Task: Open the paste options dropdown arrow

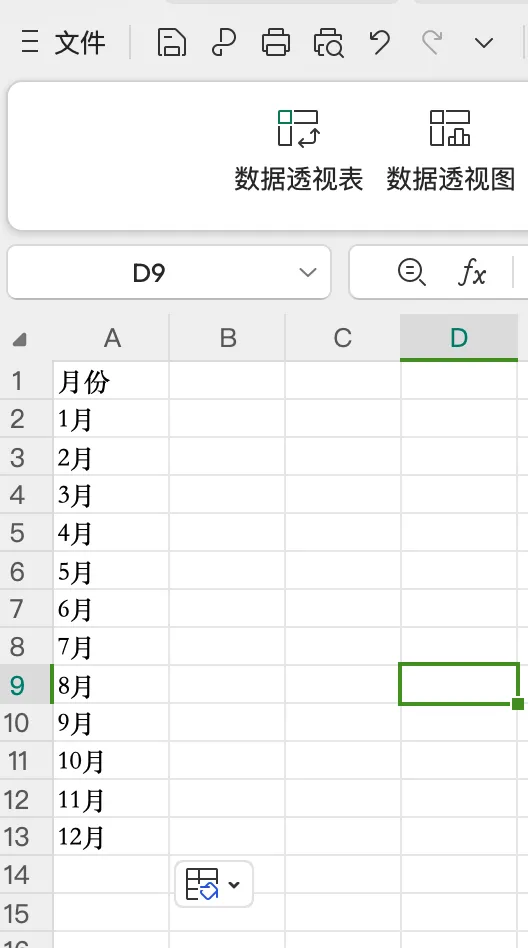Action: pos(234,885)
